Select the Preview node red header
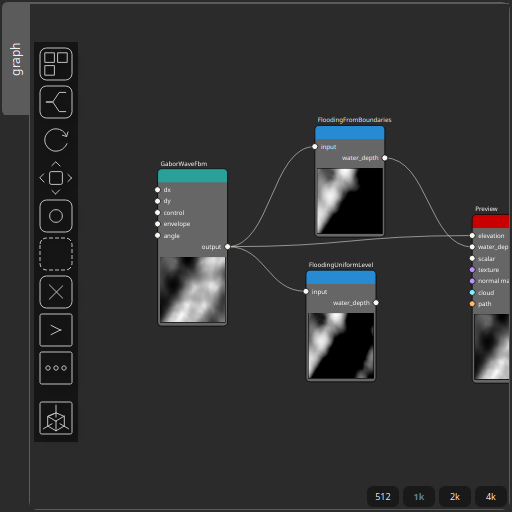Screen dimensions: 512x512 click(491, 222)
